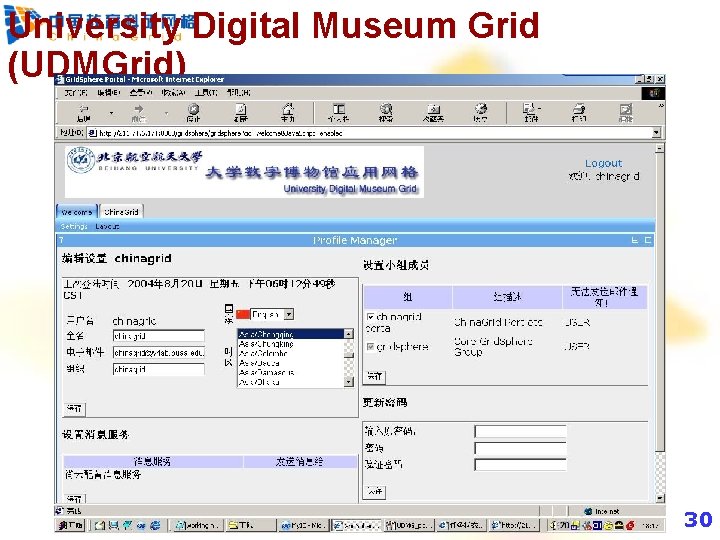This screenshot has height=540, width=720.
Task: Click the Profile Manager help question mark
Action: 61,240
